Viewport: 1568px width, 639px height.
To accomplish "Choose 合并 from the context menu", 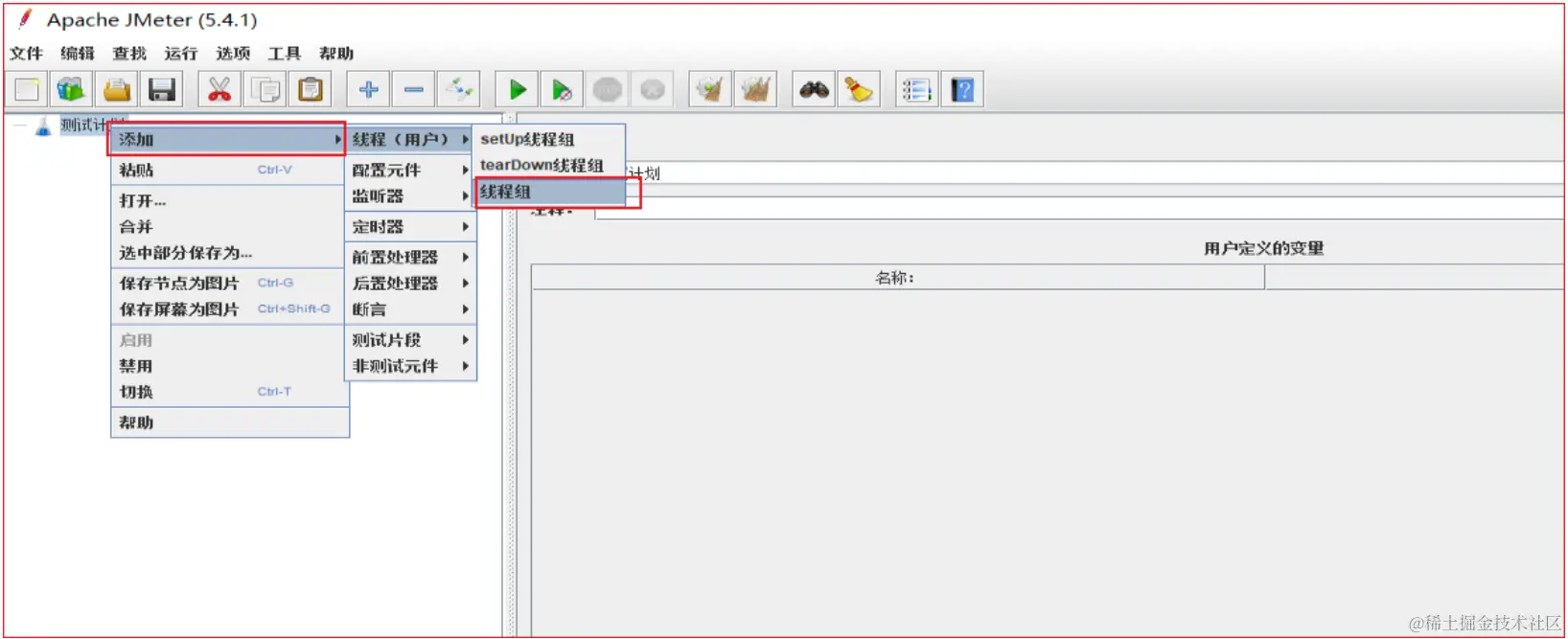I will [229, 226].
